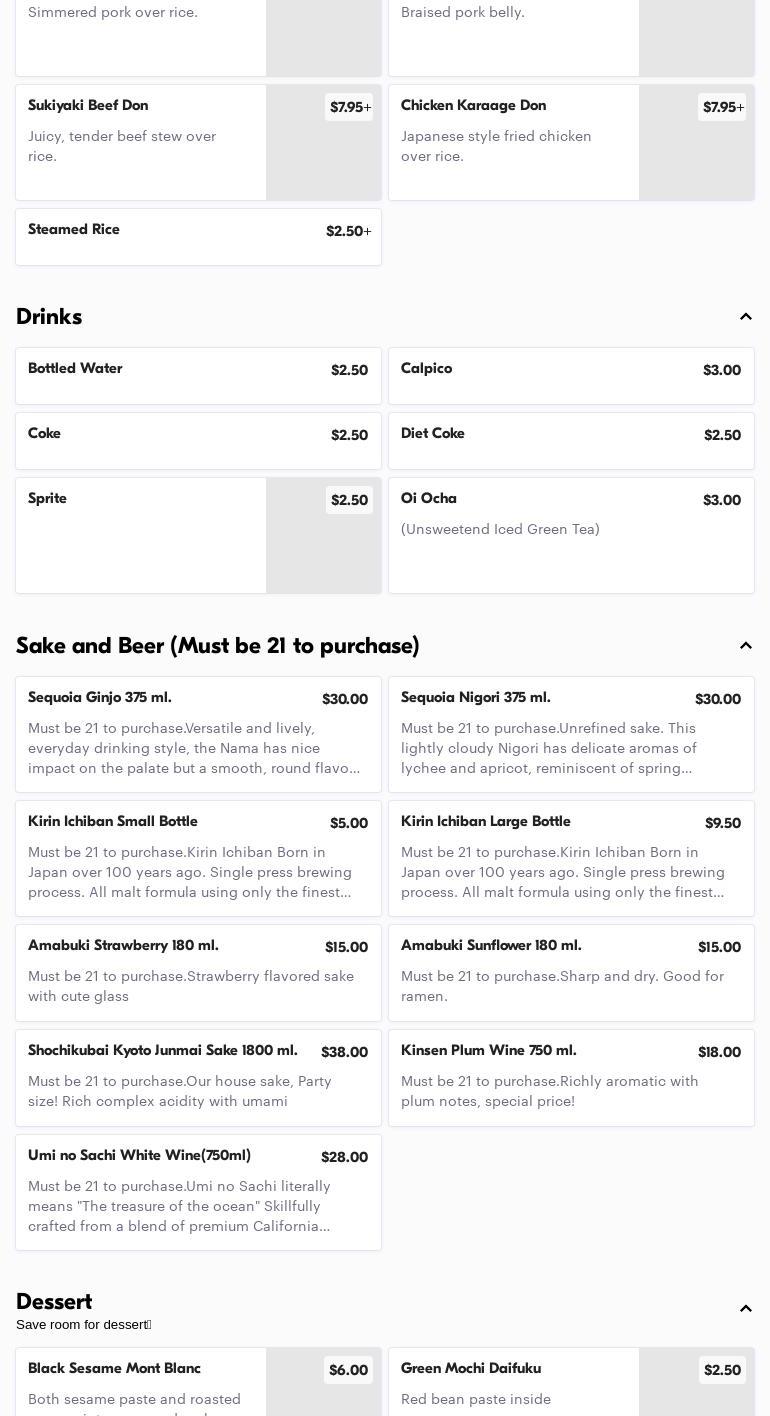
Task: Pick the Coke menu item
Action: click(x=198, y=441)
